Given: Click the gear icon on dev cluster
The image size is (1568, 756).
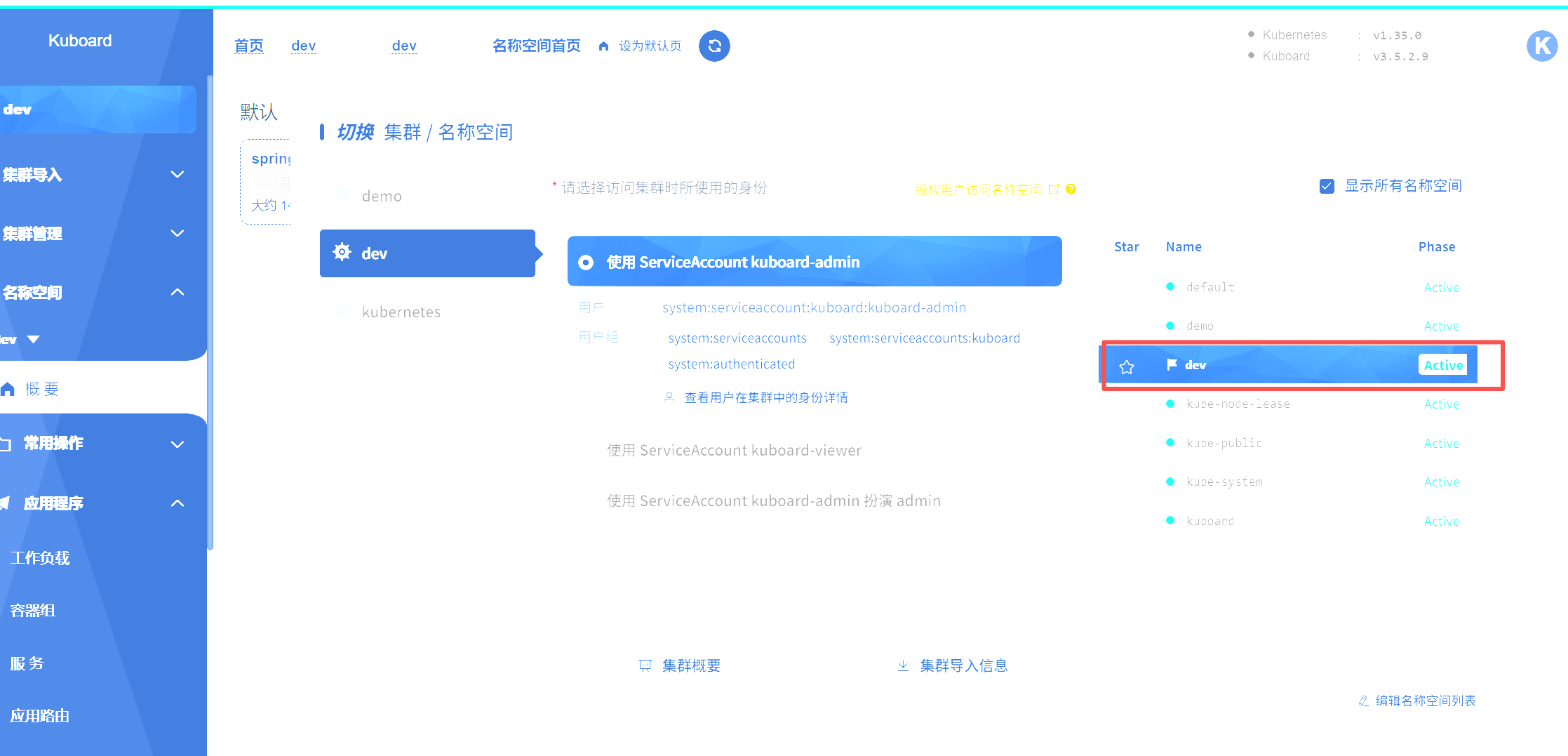Looking at the screenshot, I should pos(342,252).
